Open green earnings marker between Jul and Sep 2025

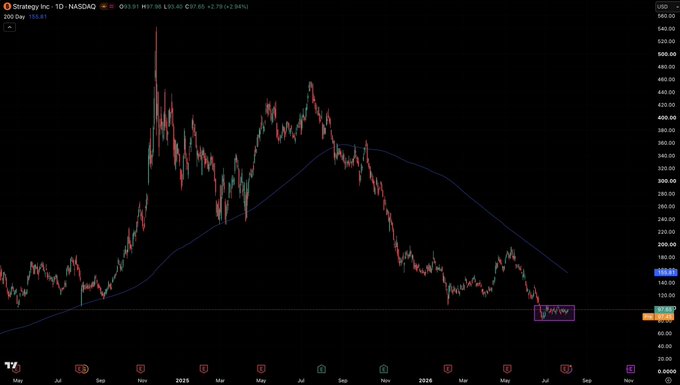pyautogui.click(x=321, y=369)
